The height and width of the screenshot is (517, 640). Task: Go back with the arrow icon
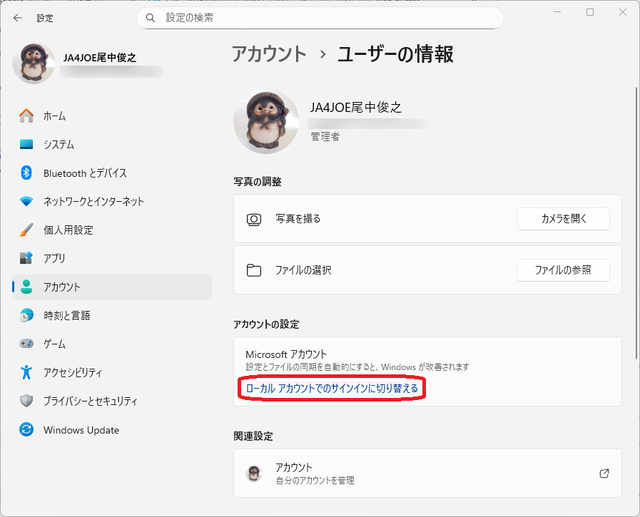coord(18,18)
